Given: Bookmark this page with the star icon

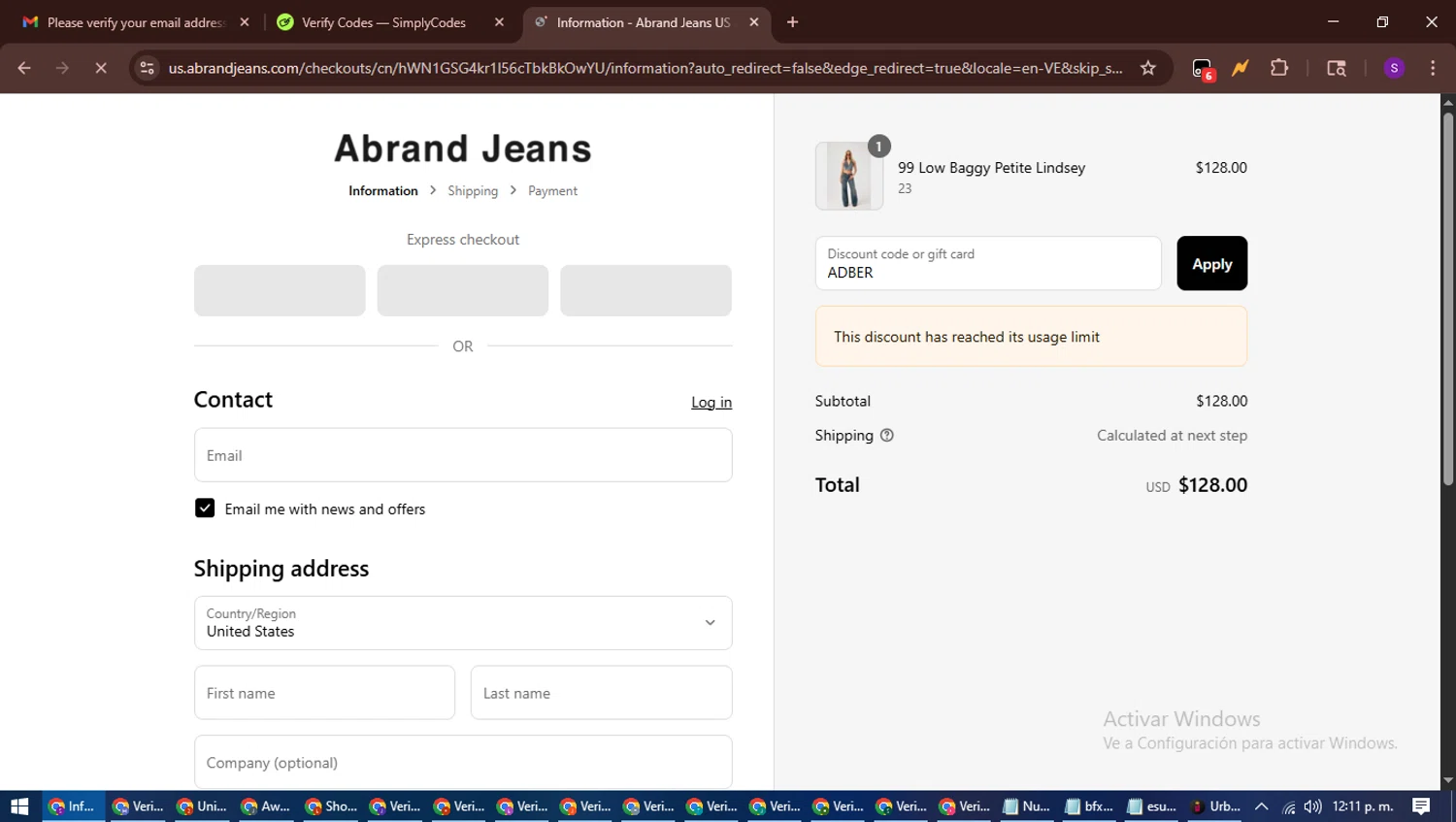Looking at the screenshot, I should pyautogui.click(x=1148, y=68).
